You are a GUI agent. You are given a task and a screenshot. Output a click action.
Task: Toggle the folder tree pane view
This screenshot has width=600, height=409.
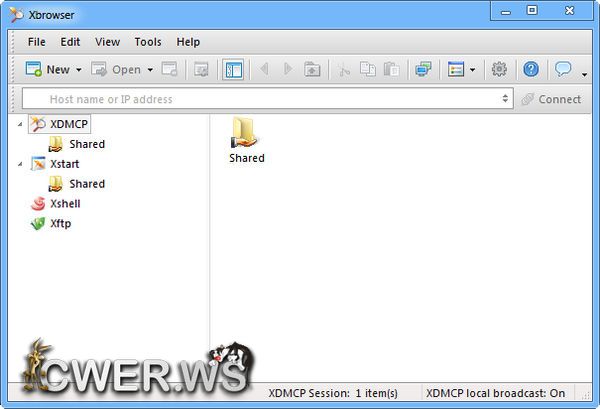pos(233,69)
